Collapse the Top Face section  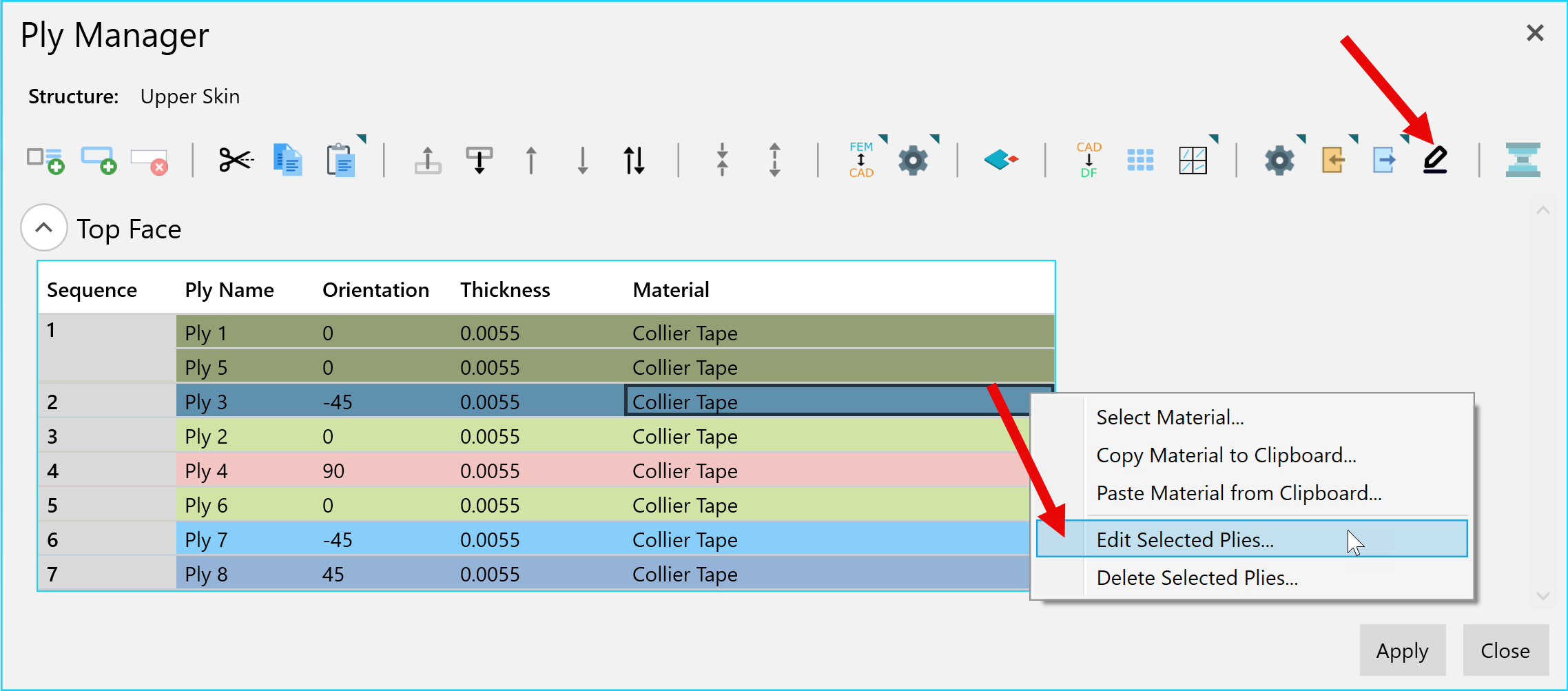[x=44, y=227]
